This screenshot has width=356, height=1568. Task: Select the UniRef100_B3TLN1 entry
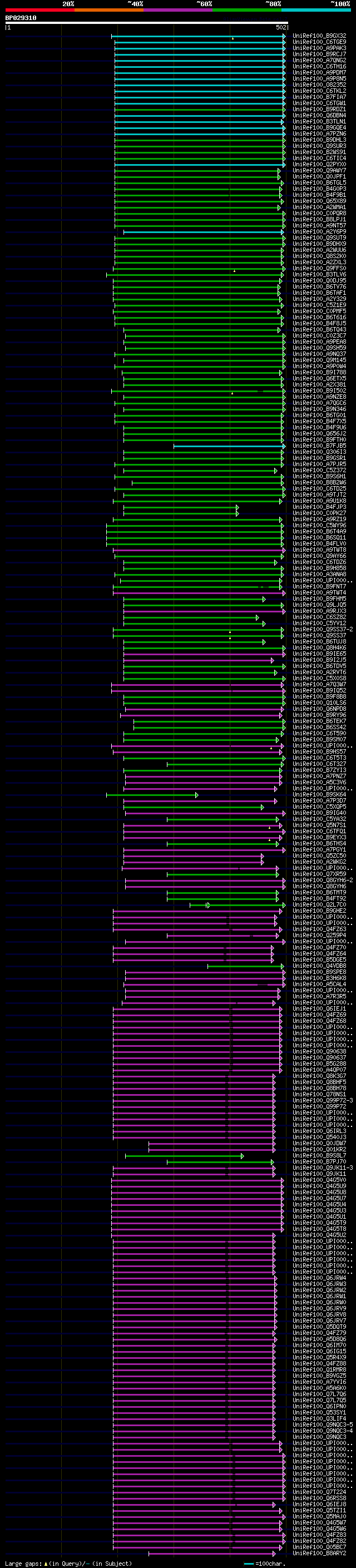point(319,121)
